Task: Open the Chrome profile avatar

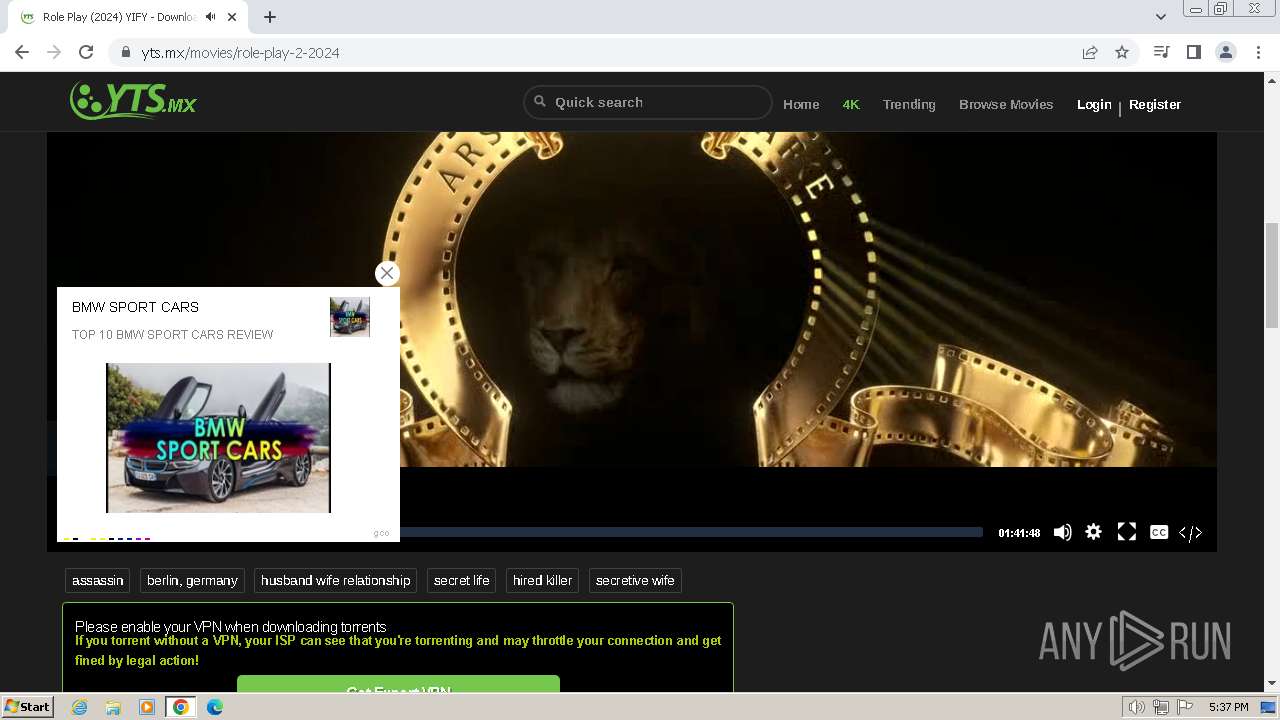Action: [1226, 52]
